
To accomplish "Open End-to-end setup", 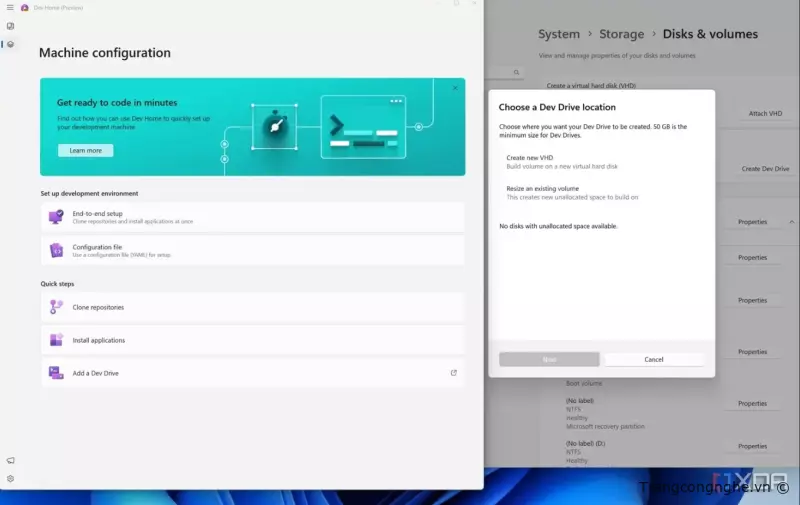I will [x=251, y=217].
